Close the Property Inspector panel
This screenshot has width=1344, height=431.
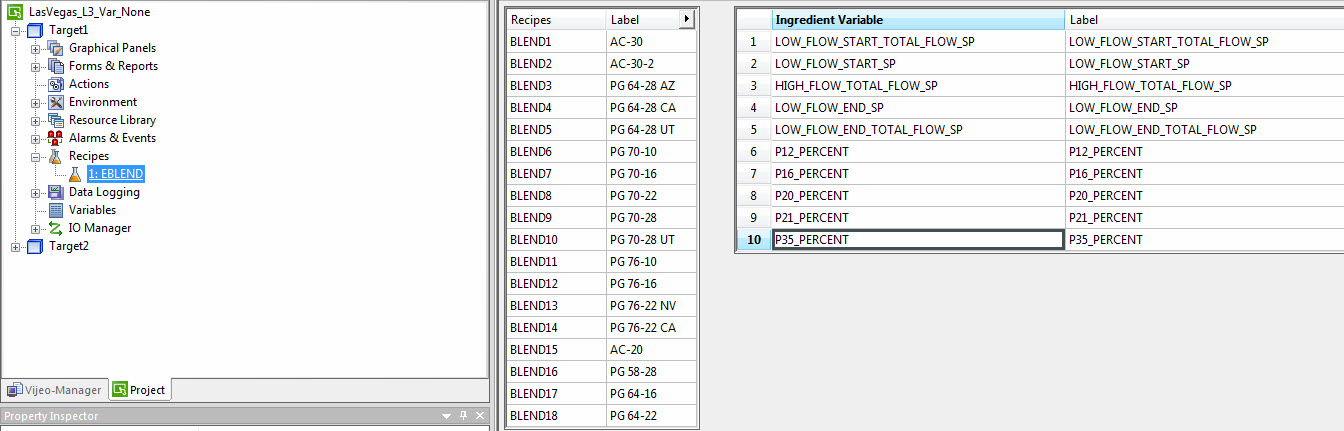point(480,416)
